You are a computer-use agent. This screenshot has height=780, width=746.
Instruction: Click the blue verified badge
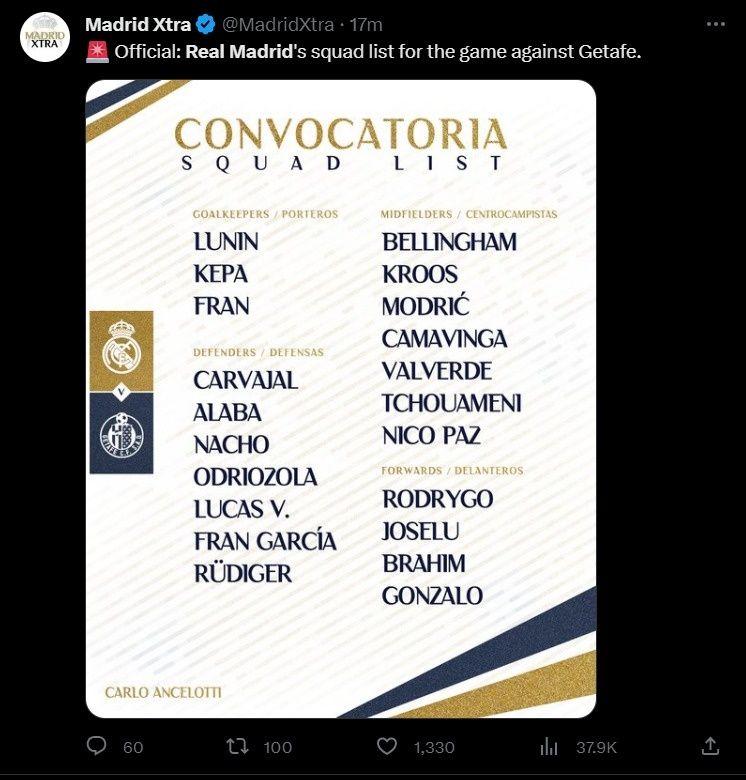pos(206,24)
